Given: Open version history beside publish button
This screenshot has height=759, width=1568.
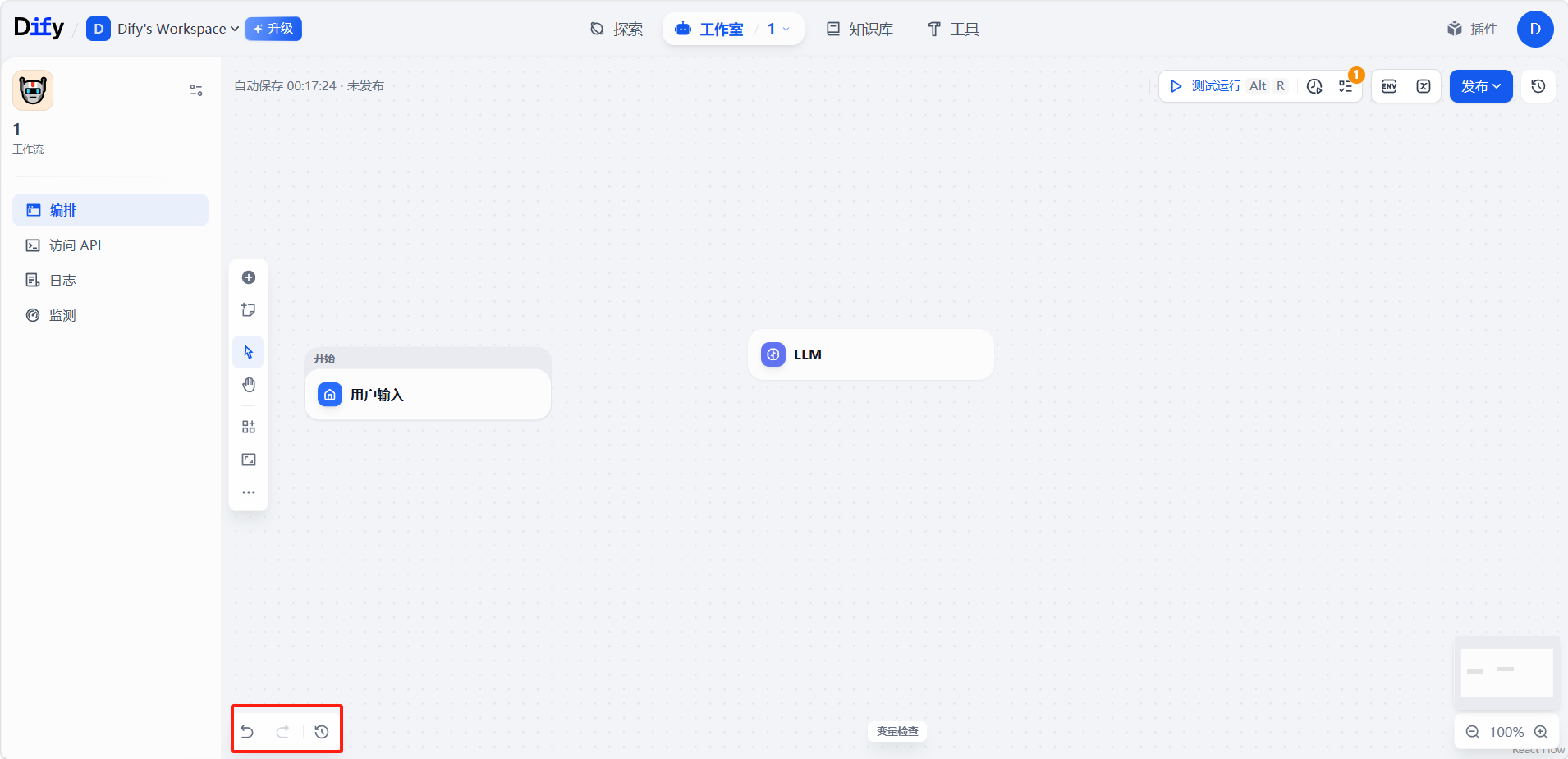Looking at the screenshot, I should tap(1538, 86).
